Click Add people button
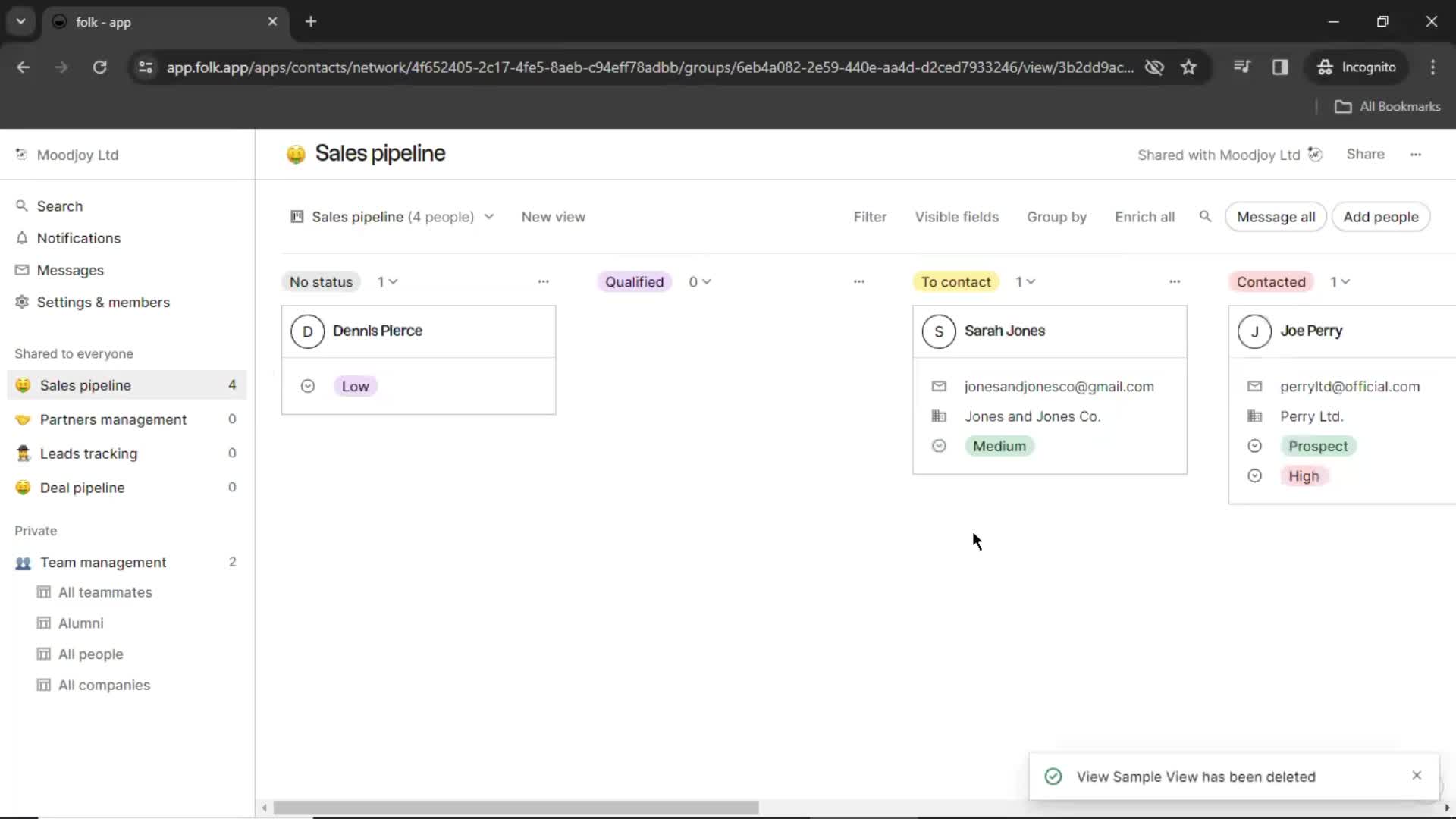The width and height of the screenshot is (1456, 819). (1381, 216)
